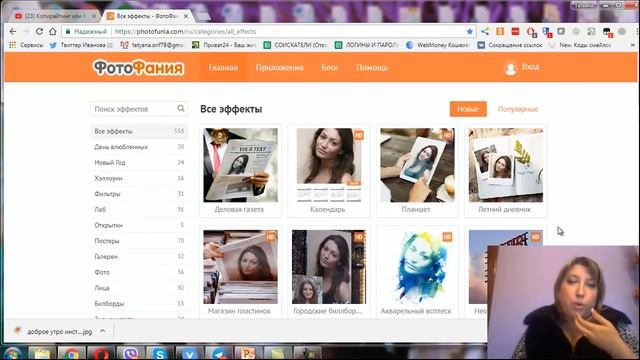
Task: Open the Планшет effect thumbnail
Action: [417, 165]
